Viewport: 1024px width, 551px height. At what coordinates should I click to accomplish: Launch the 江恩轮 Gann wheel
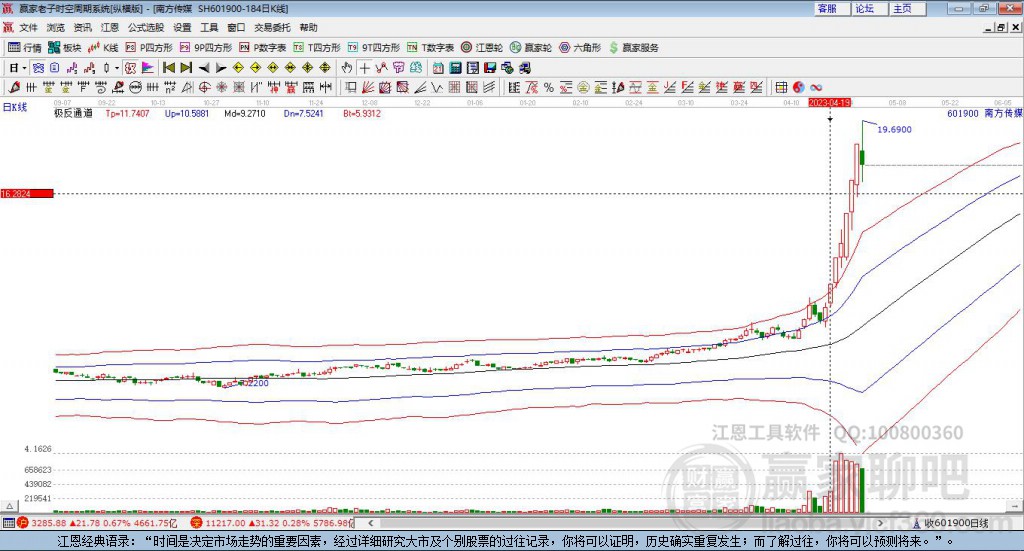coord(482,48)
